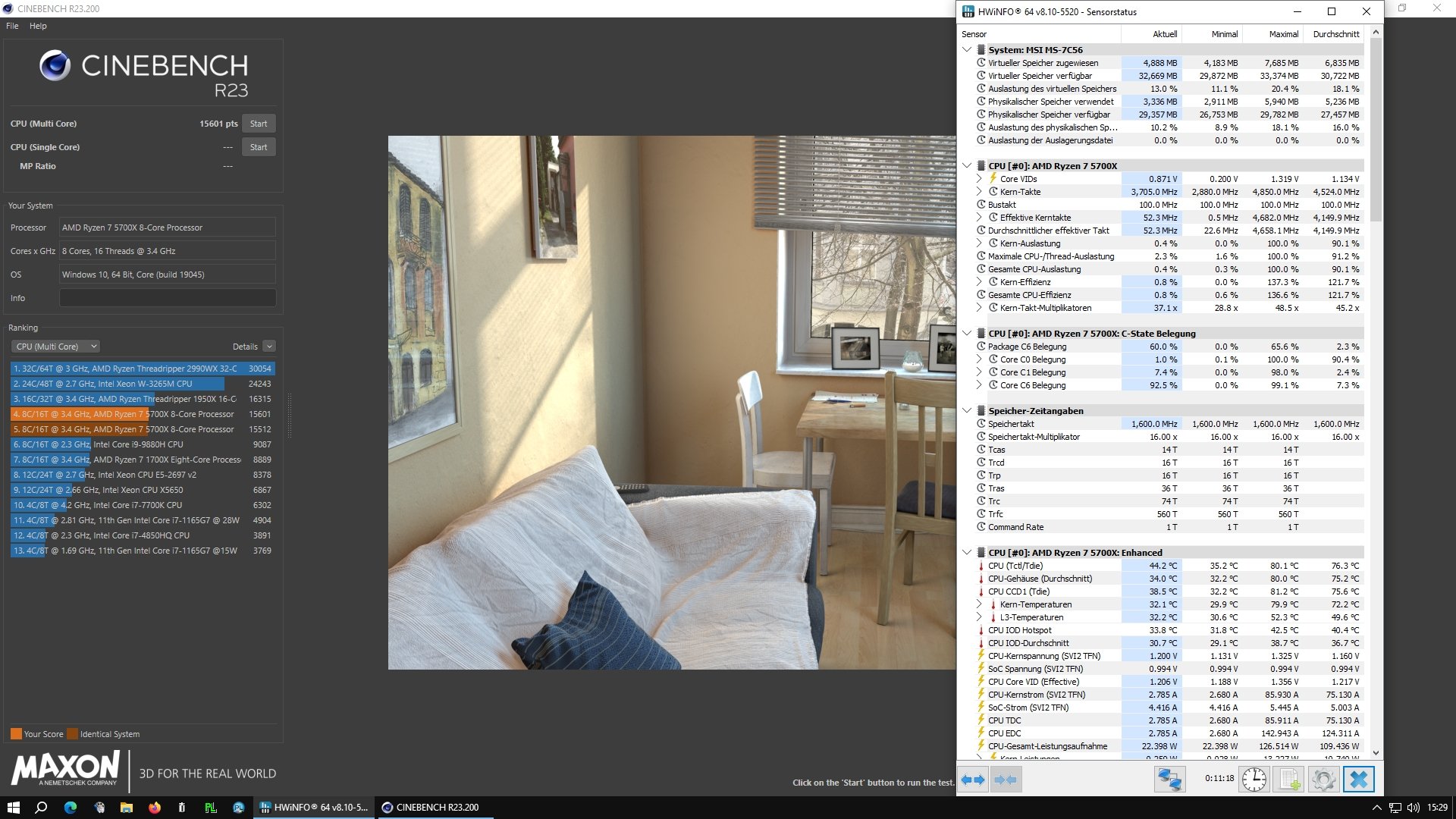1456x819 pixels.
Task: Open HWiNFO sensor settings gear icon
Action: 1323,779
